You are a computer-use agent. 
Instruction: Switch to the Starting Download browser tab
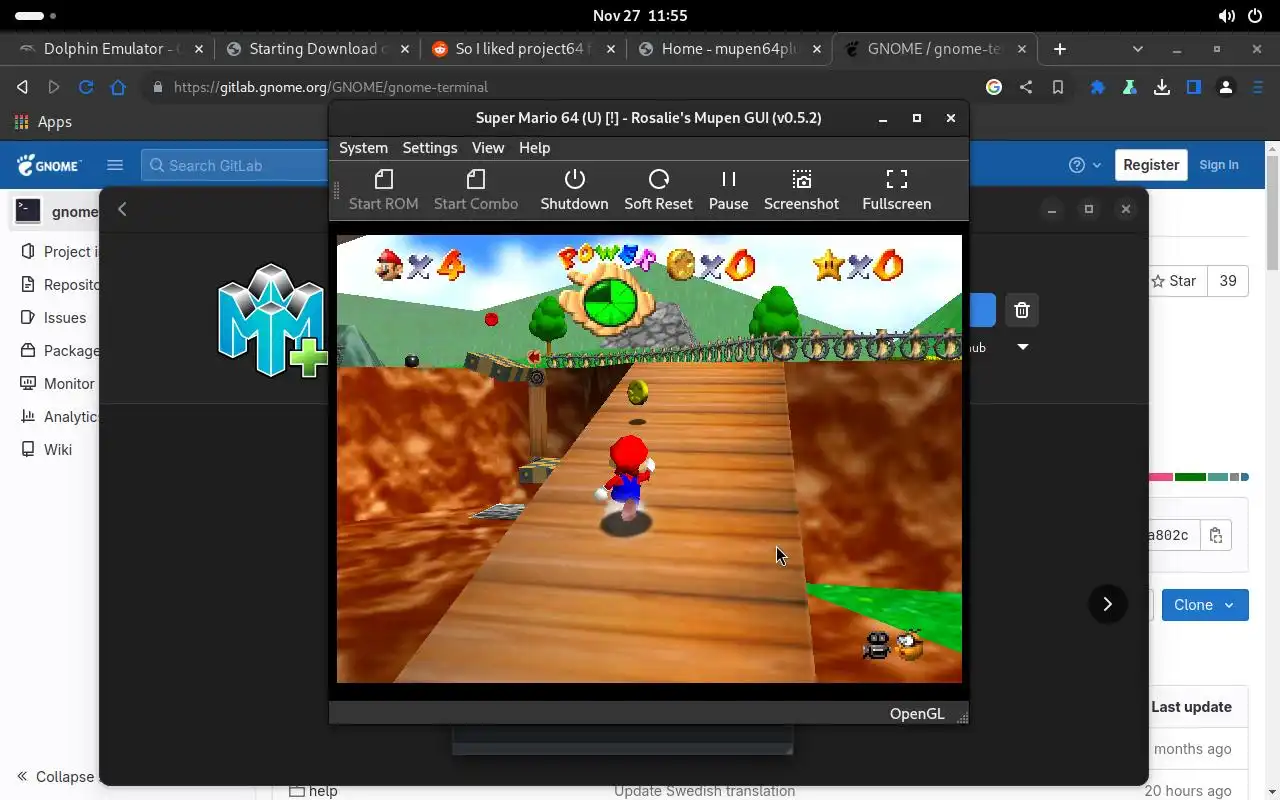[x=316, y=48]
